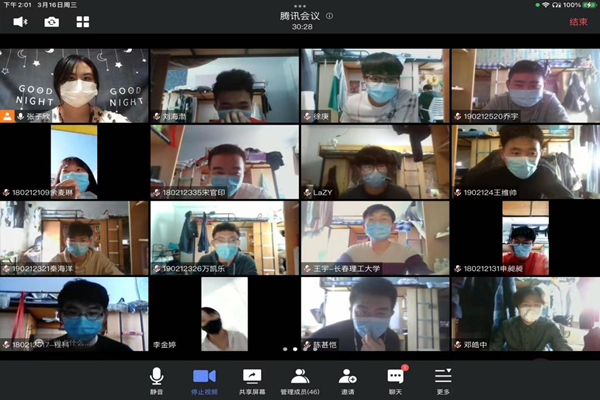Expand the 更多 more options menu
600x400 pixels.
[443, 379]
